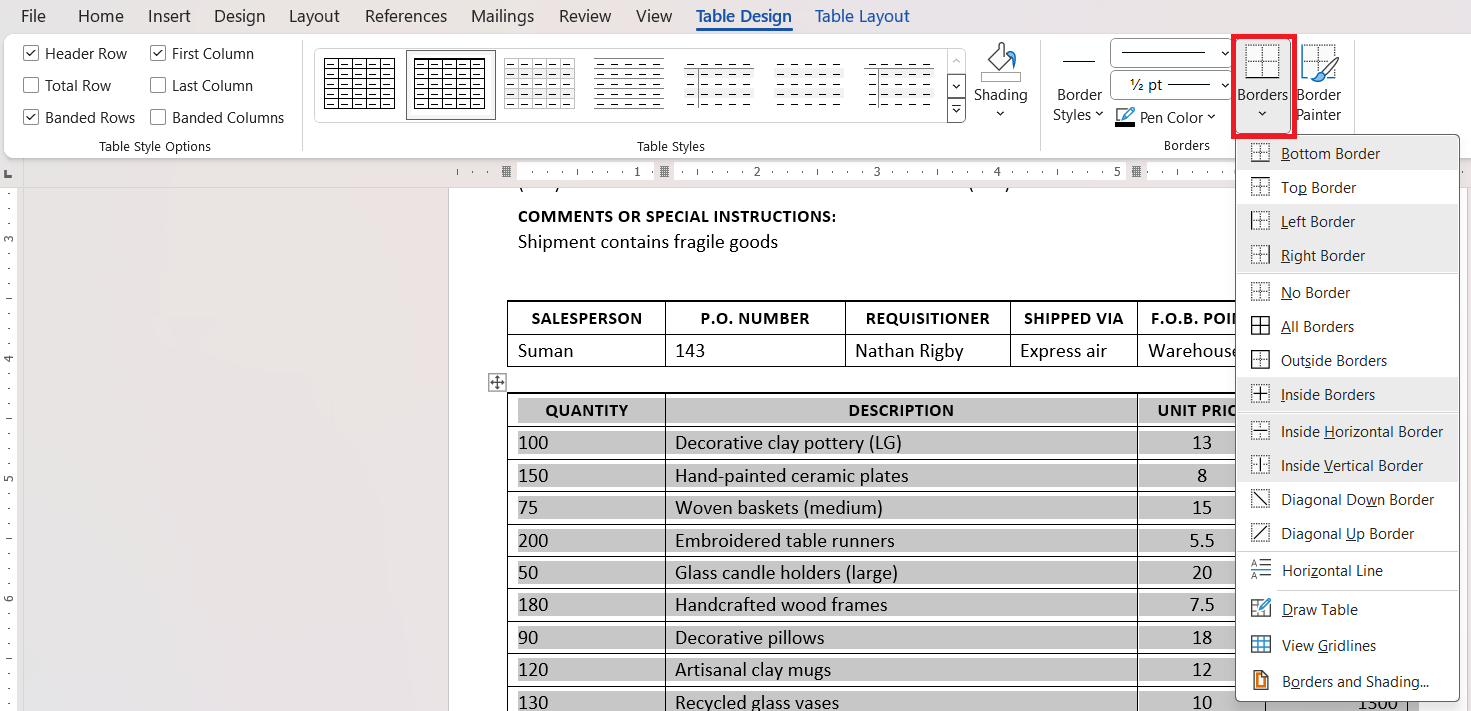Open the File tab
The image size is (1471, 711).
click(33, 16)
